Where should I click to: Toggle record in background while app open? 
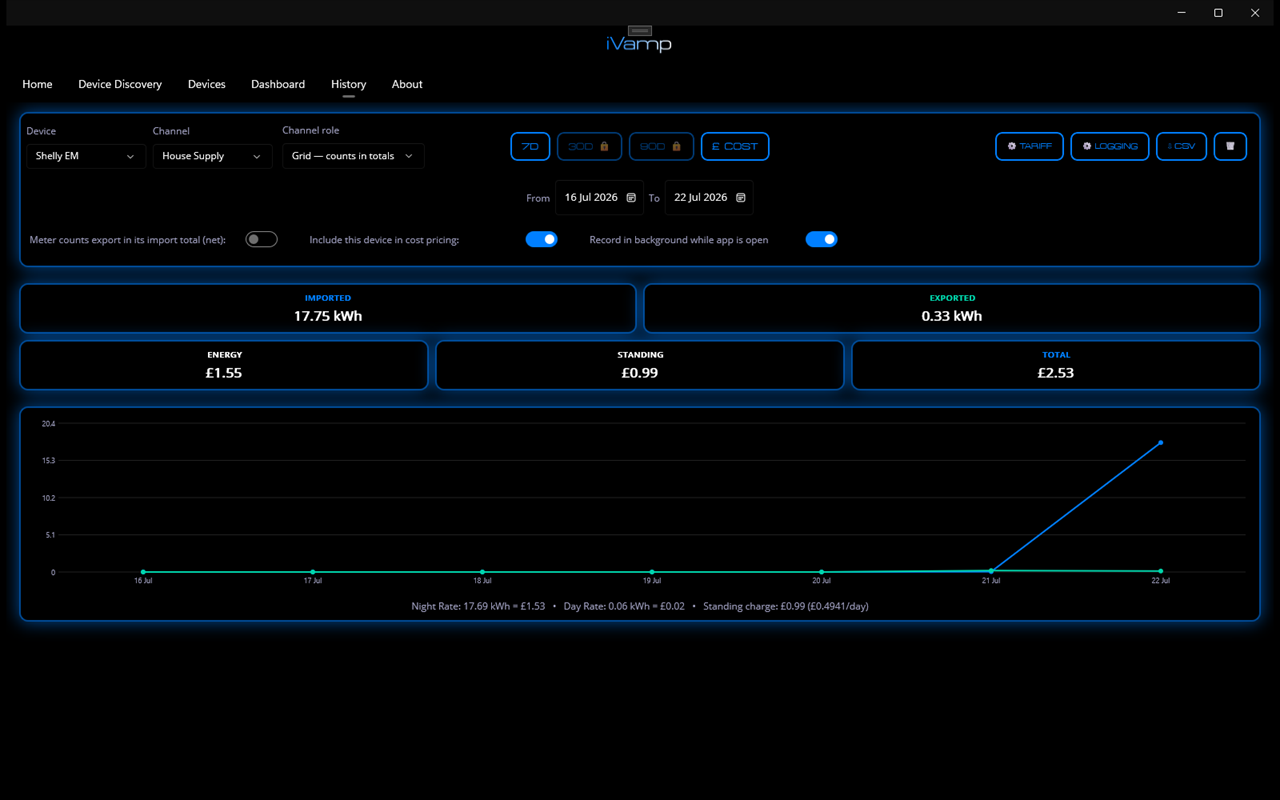[821, 240]
